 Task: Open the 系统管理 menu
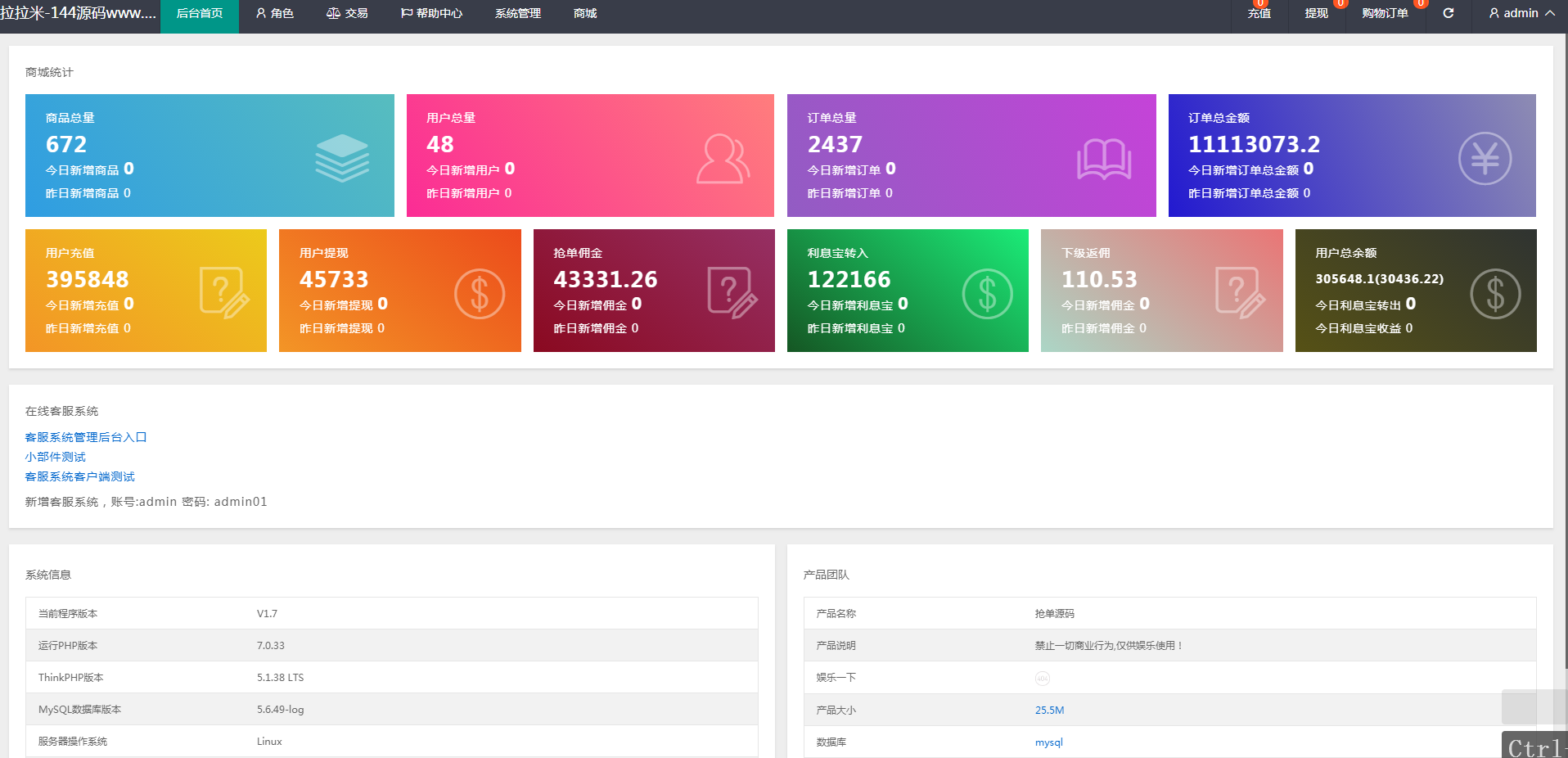coord(517,13)
